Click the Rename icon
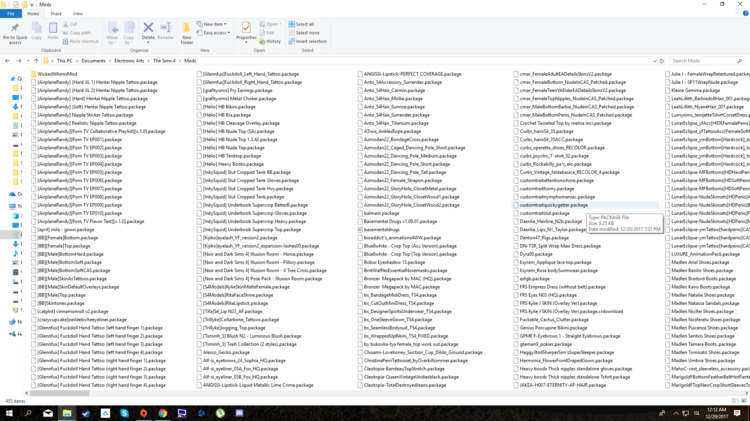 (165, 31)
